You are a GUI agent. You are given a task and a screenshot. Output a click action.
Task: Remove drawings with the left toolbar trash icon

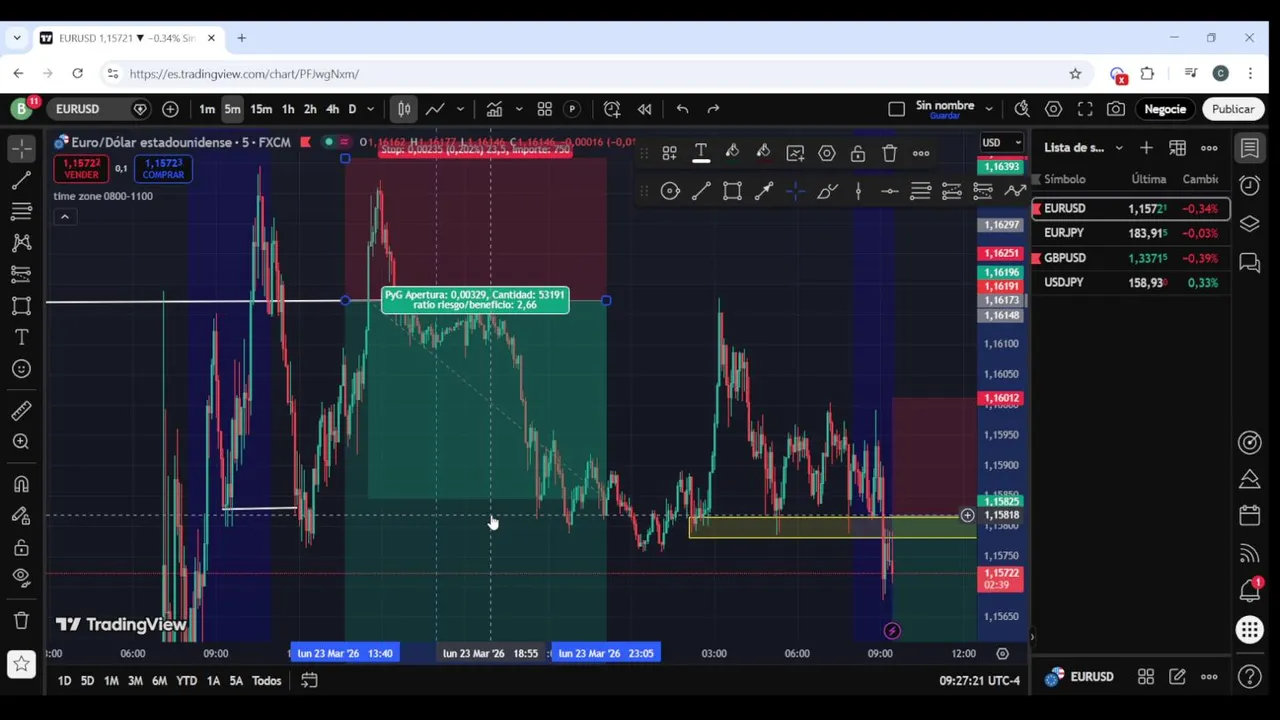pyautogui.click(x=21, y=620)
